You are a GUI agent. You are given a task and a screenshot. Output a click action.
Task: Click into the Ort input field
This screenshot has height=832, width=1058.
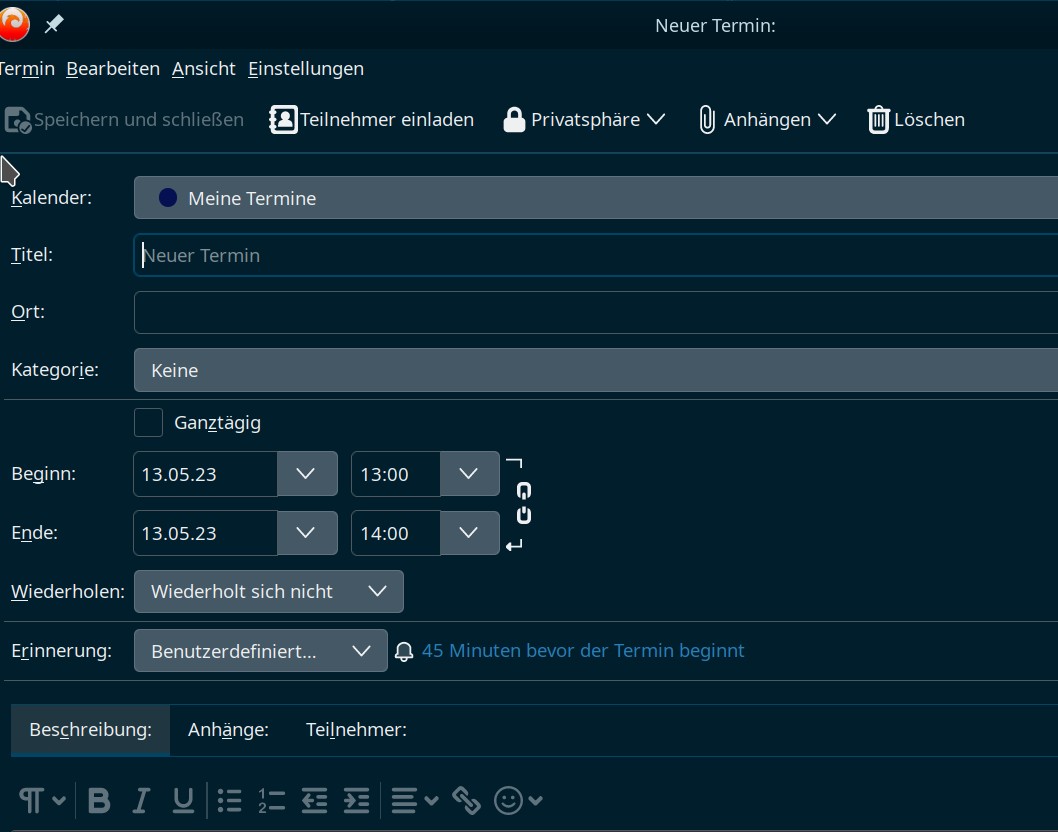click(x=595, y=312)
